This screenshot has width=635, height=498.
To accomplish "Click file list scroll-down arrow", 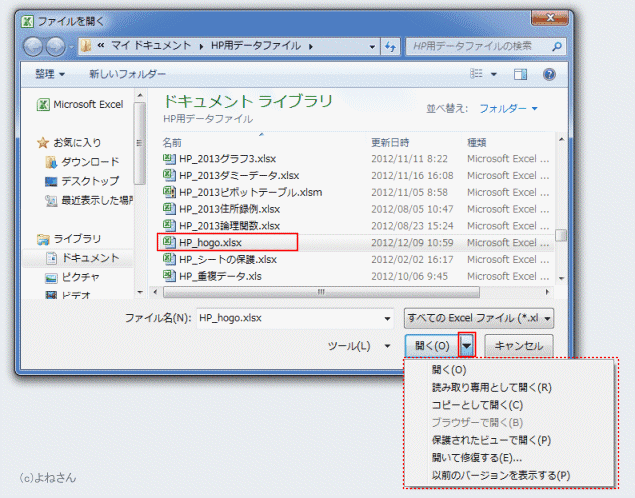I will click(561, 278).
